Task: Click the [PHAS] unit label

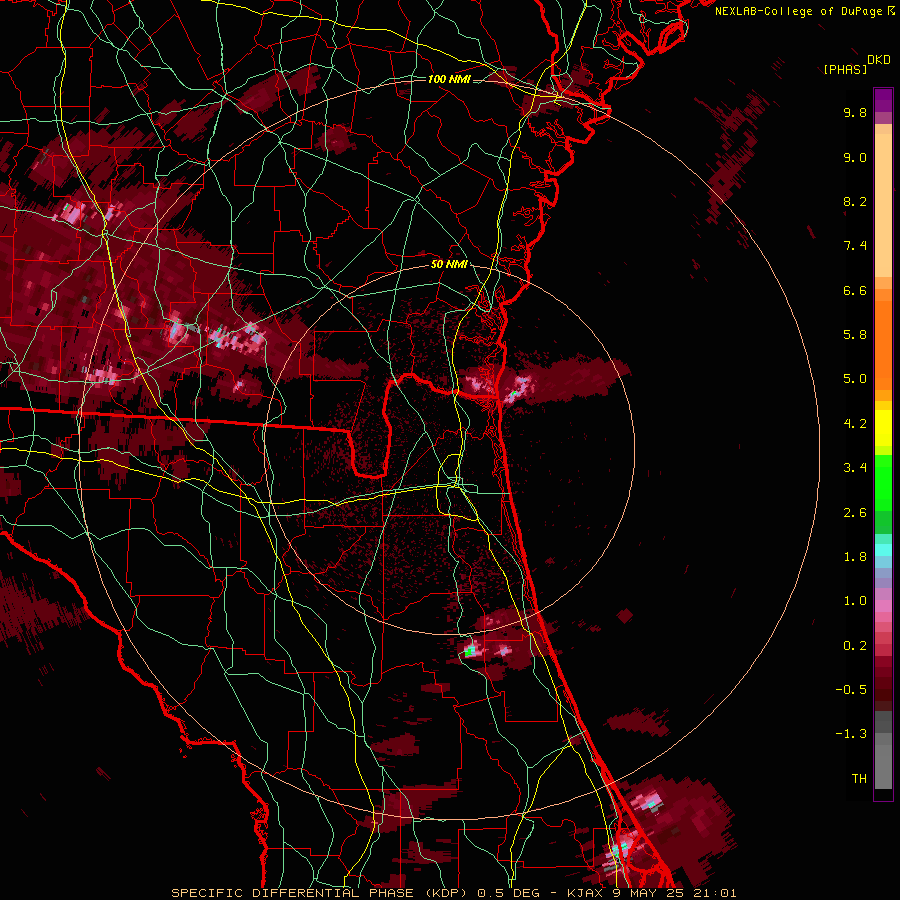Action: click(x=845, y=69)
